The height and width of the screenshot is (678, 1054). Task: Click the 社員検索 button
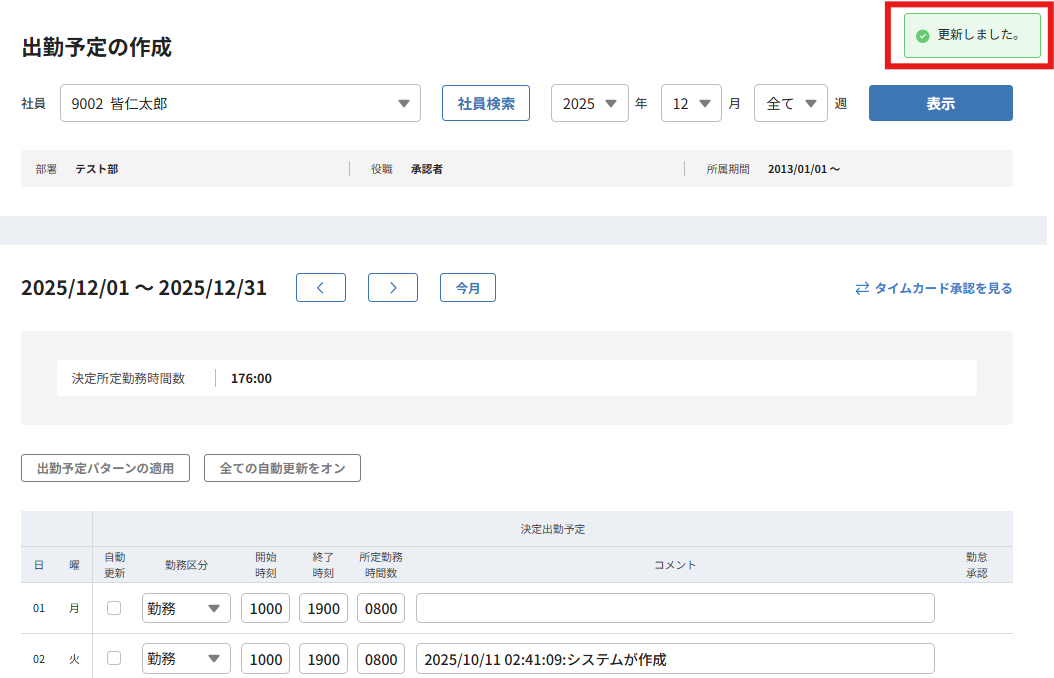pyautogui.click(x=486, y=103)
